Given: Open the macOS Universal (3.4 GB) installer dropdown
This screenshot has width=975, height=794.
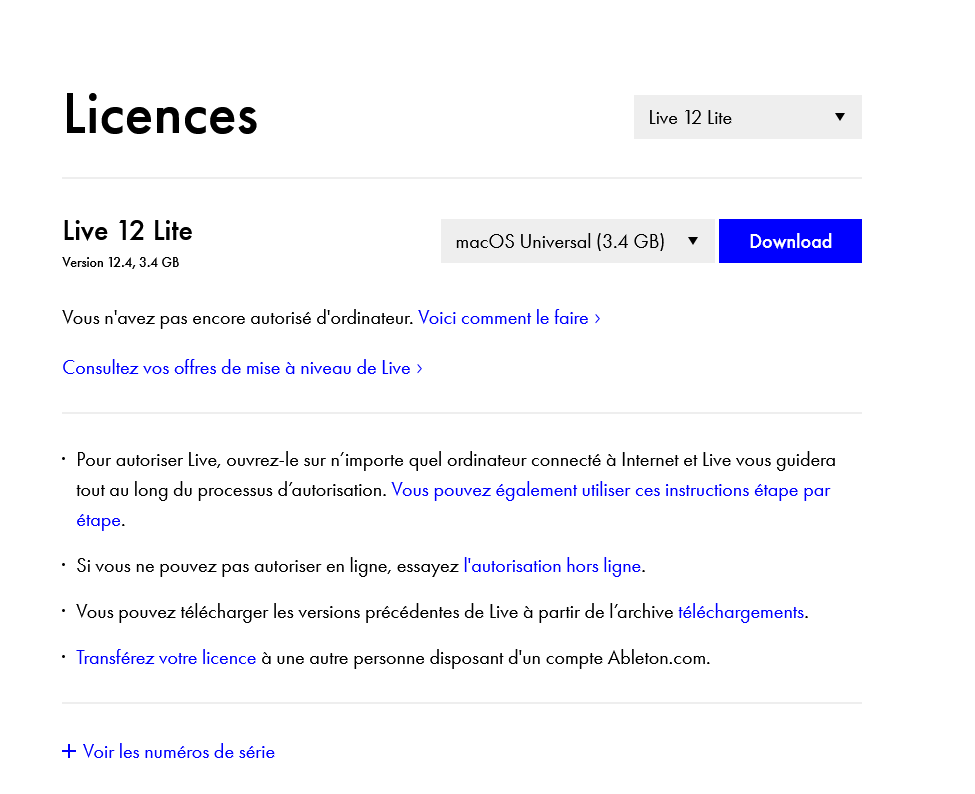Looking at the screenshot, I should click(578, 241).
